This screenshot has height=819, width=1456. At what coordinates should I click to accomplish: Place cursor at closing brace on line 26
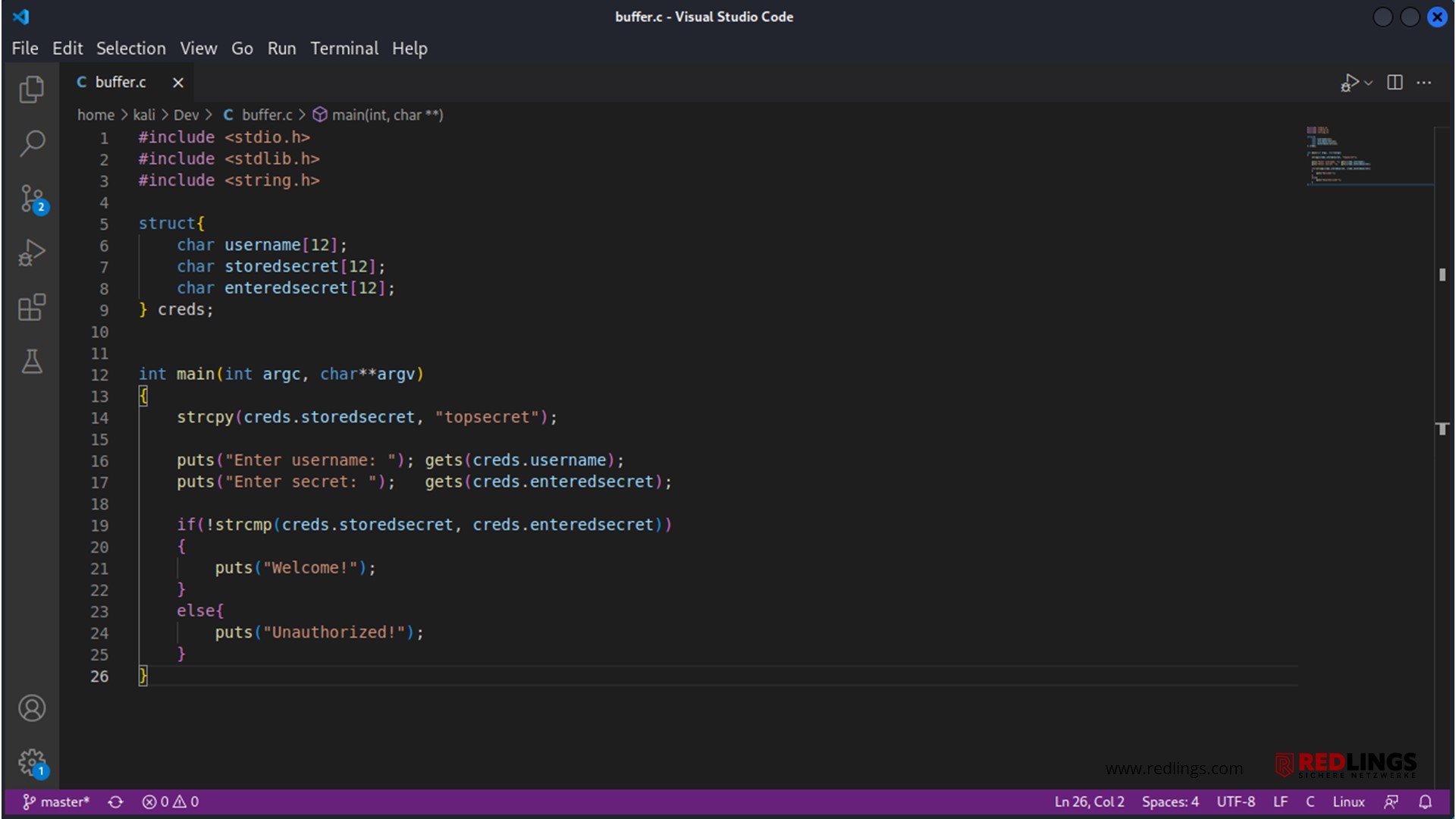pyautogui.click(x=143, y=676)
